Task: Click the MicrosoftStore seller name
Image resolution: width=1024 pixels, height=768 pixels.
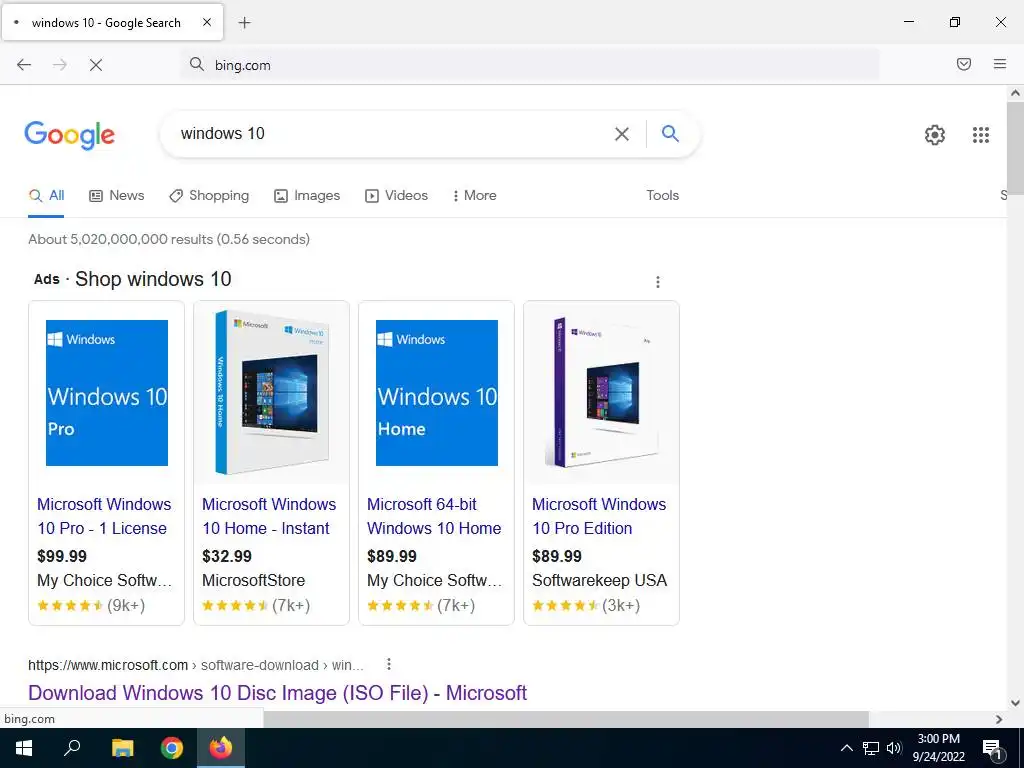Action: tap(253, 581)
